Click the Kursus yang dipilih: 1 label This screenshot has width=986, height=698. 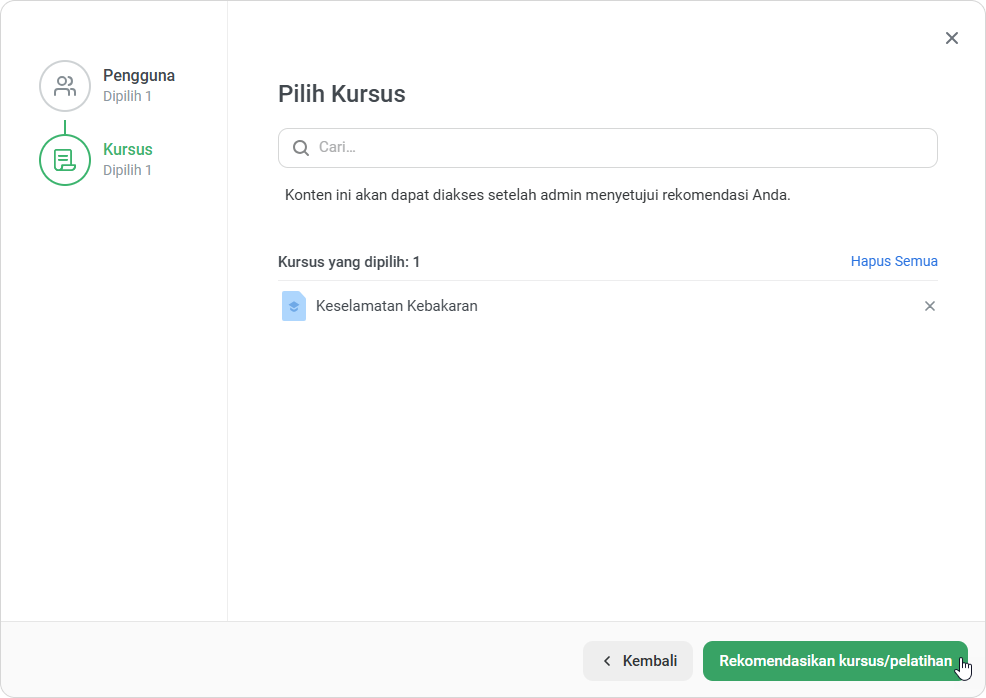point(349,262)
